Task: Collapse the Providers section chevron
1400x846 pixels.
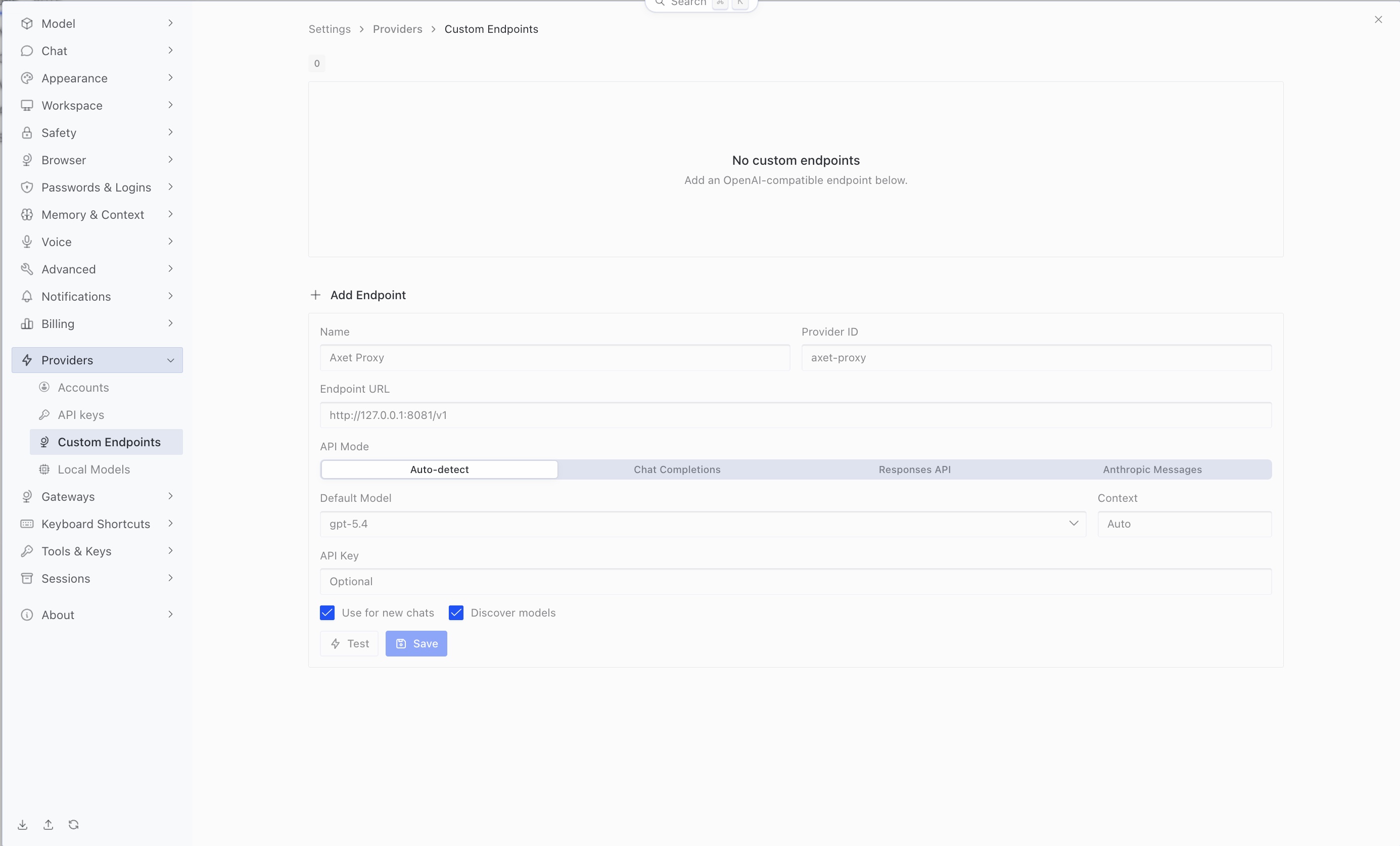Action: [170, 360]
